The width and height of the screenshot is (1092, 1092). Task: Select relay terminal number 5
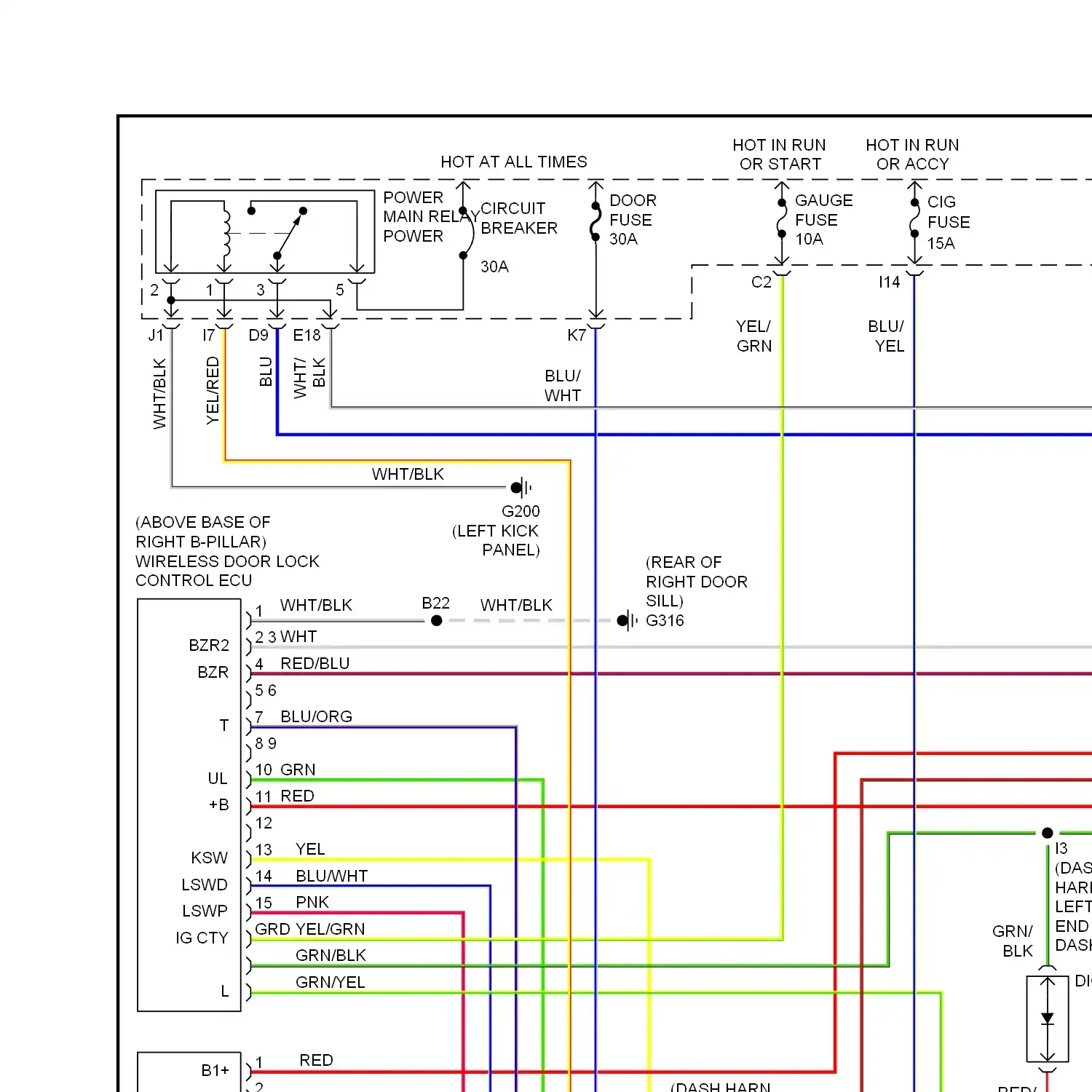click(x=340, y=290)
